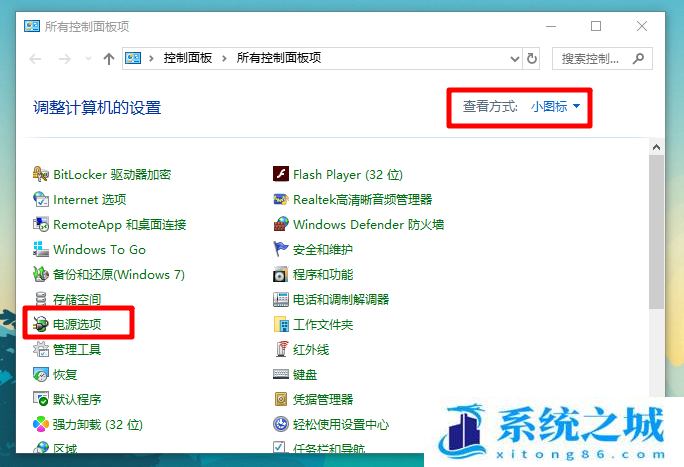Click the 红外线 icon

[x=280, y=349]
